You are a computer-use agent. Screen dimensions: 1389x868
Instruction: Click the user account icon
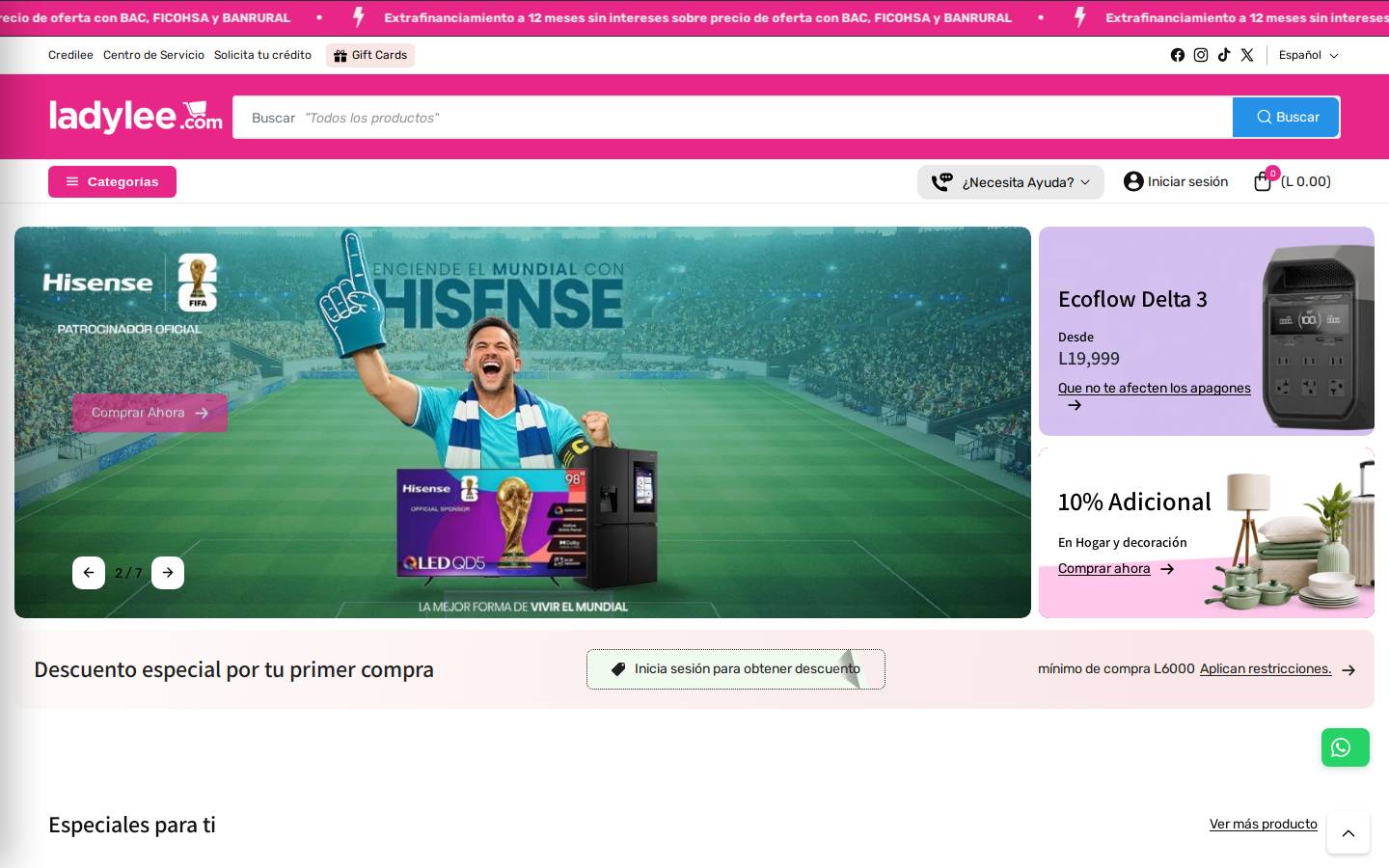[1133, 181]
